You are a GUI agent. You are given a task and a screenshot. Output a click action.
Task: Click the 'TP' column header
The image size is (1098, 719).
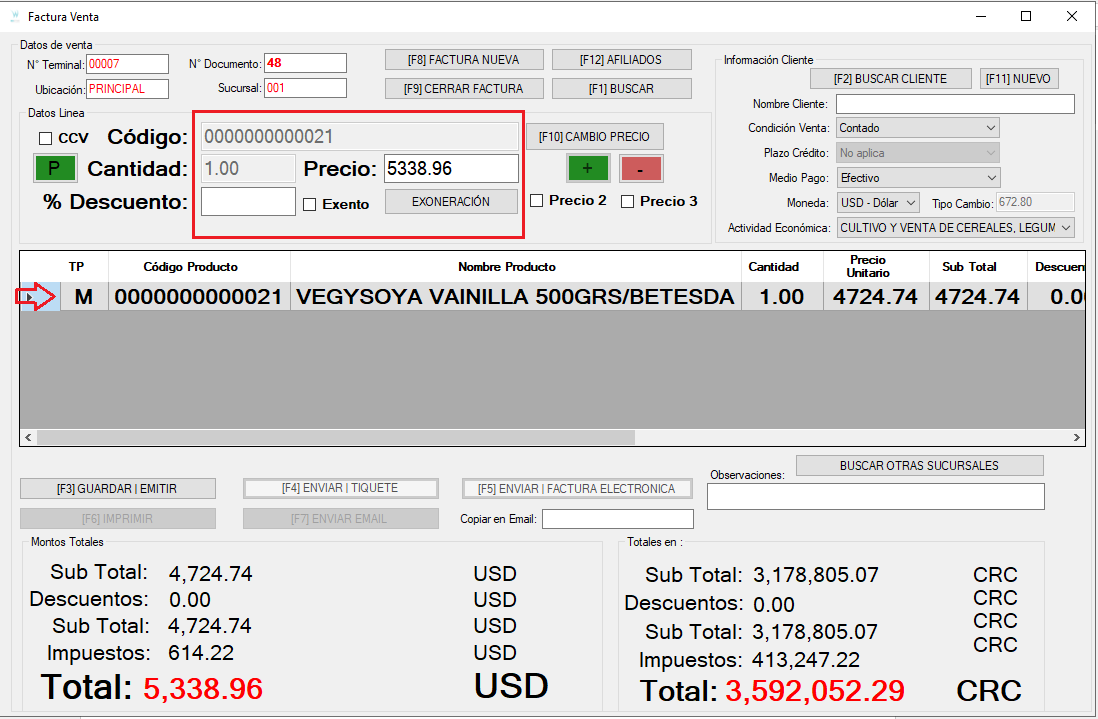click(76, 267)
